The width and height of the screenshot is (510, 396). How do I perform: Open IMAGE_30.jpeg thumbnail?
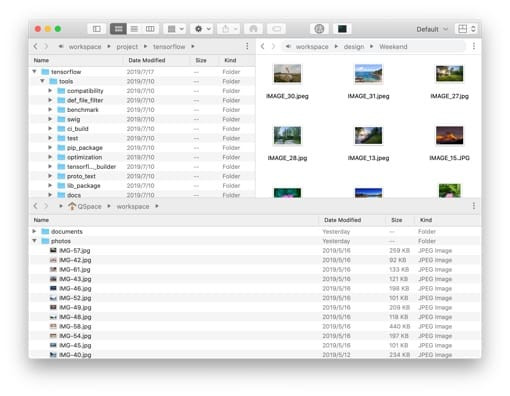point(287,74)
